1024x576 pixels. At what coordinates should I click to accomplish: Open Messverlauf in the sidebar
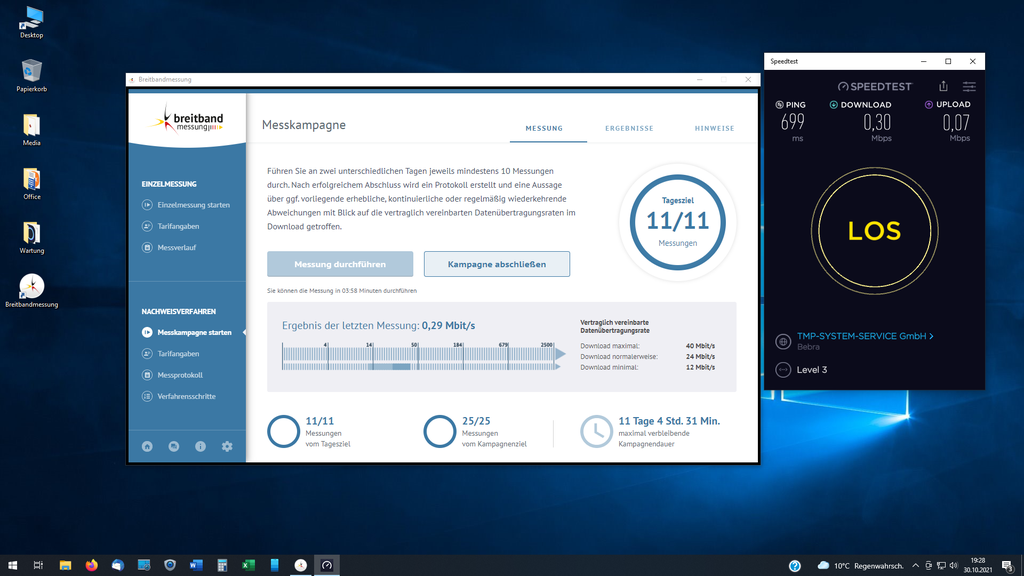pos(170,248)
